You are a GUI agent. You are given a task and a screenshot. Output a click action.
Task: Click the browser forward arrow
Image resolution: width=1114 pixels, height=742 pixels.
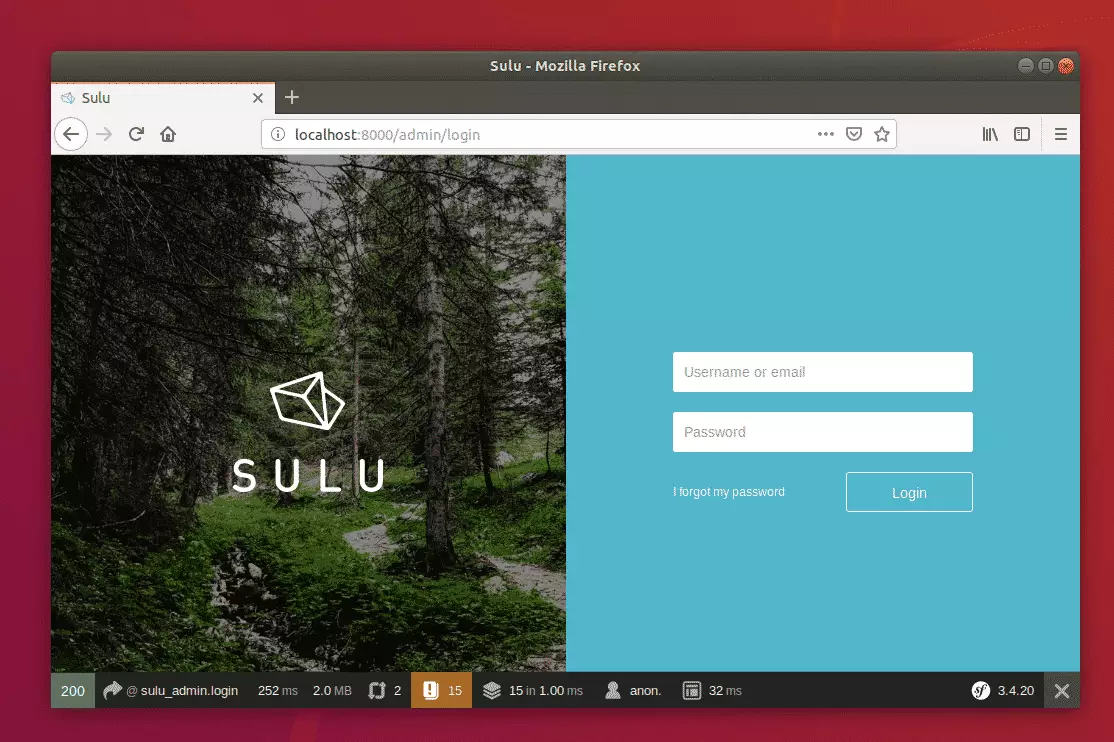[104, 134]
